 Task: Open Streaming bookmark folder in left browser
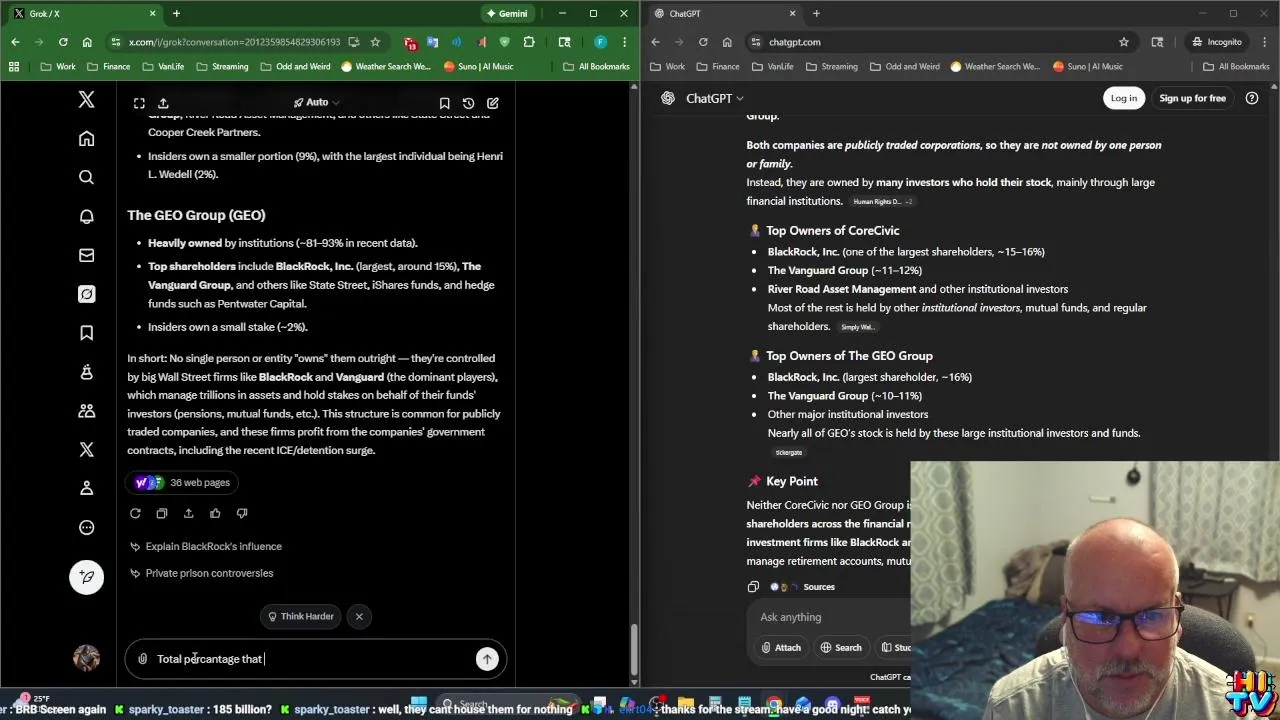[221, 66]
